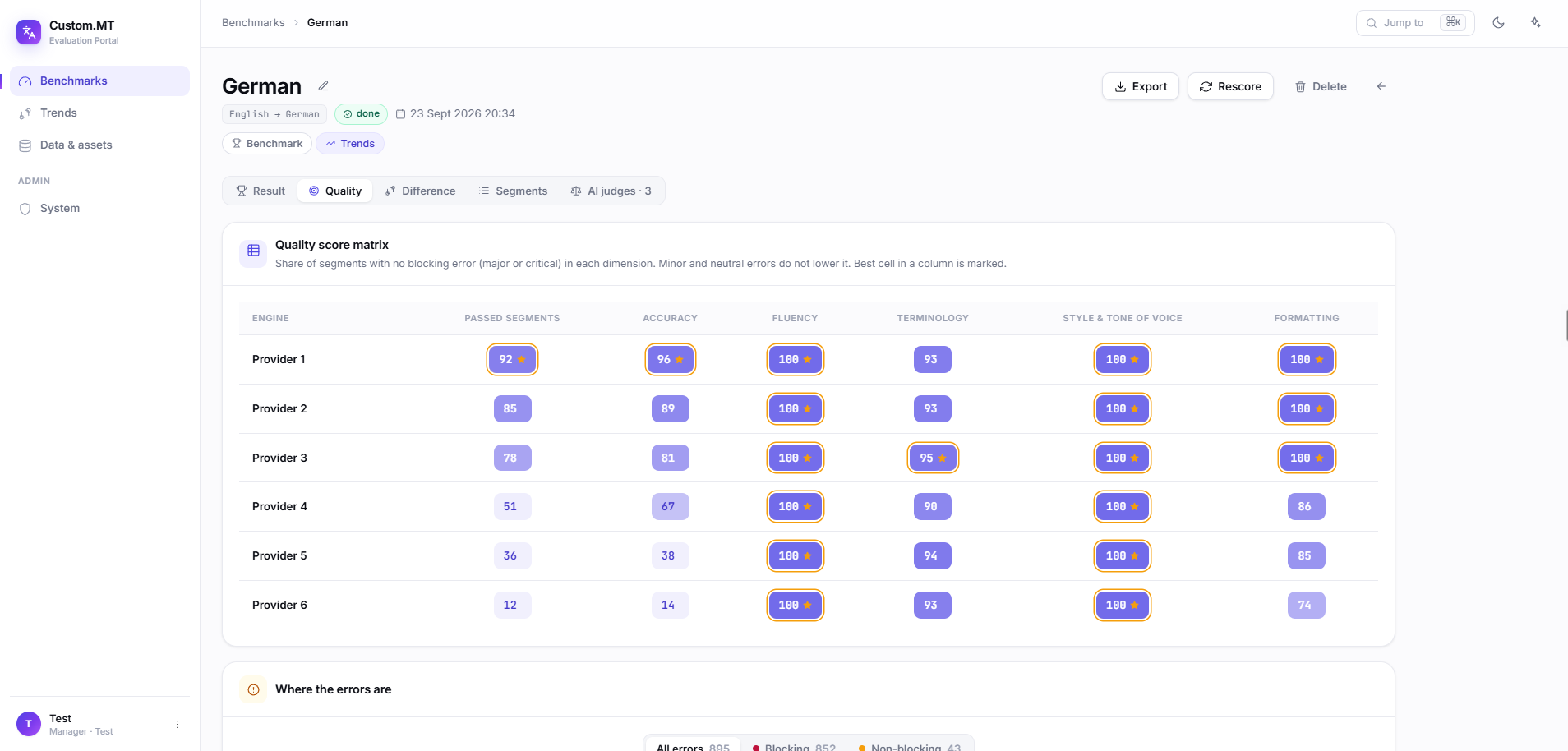Screen dimensions: 1568x751
Task: Open the sparkle assistant icon in the top bar
Action: point(1535,23)
